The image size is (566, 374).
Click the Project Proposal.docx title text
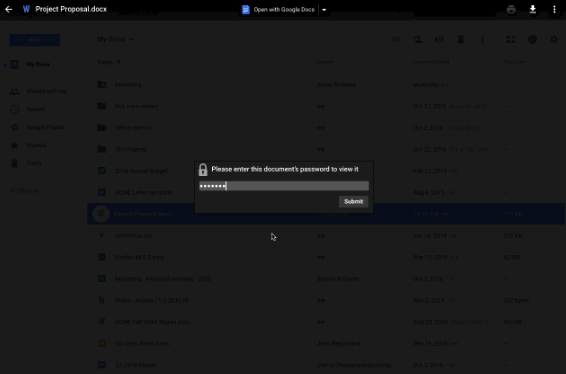(x=71, y=9)
